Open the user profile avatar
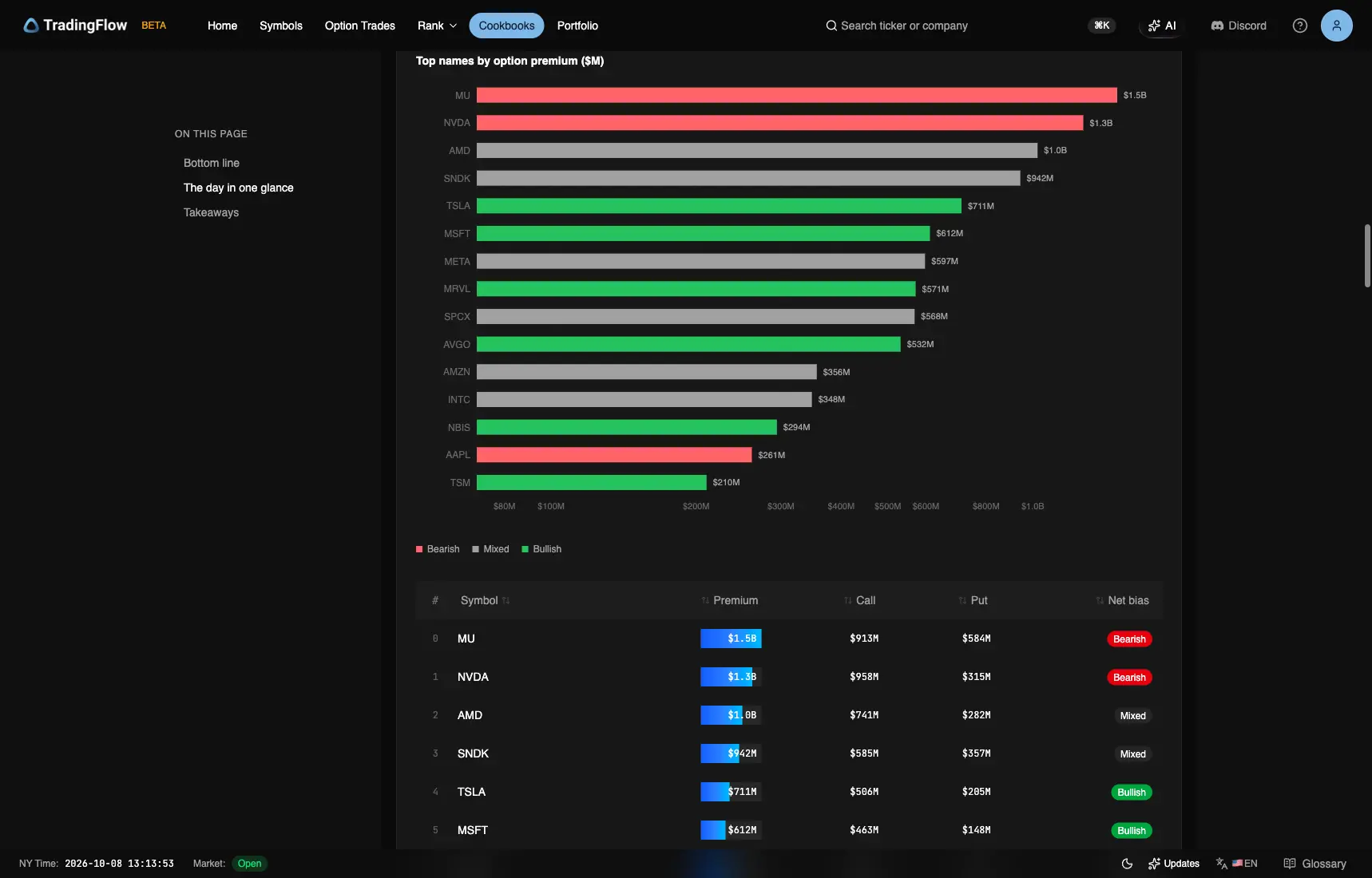 coord(1337,26)
